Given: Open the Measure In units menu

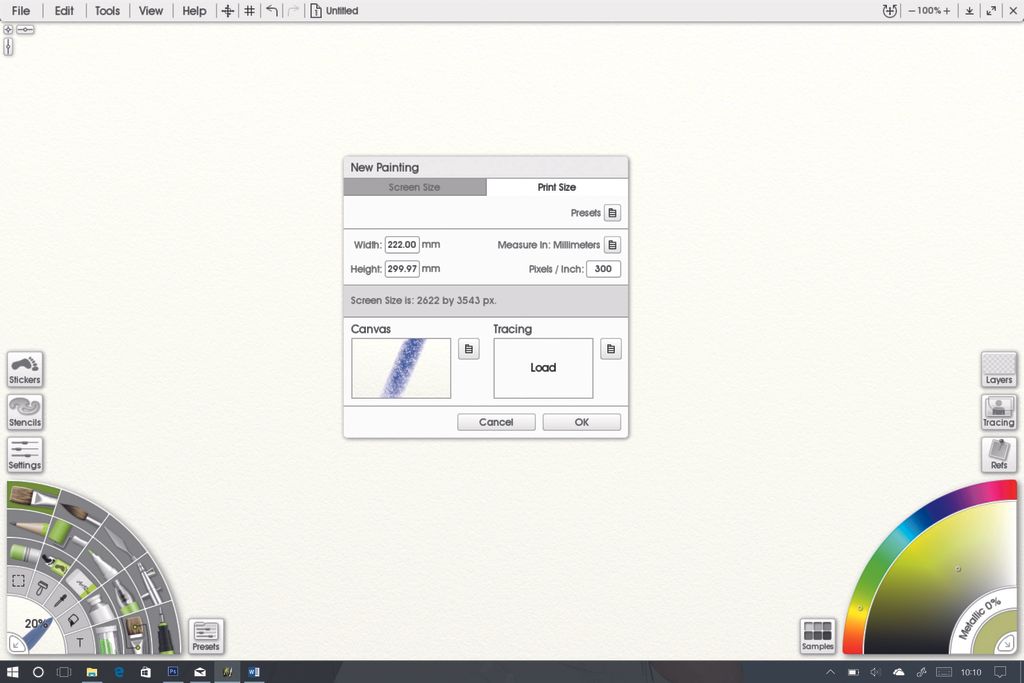Looking at the screenshot, I should pos(611,244).
